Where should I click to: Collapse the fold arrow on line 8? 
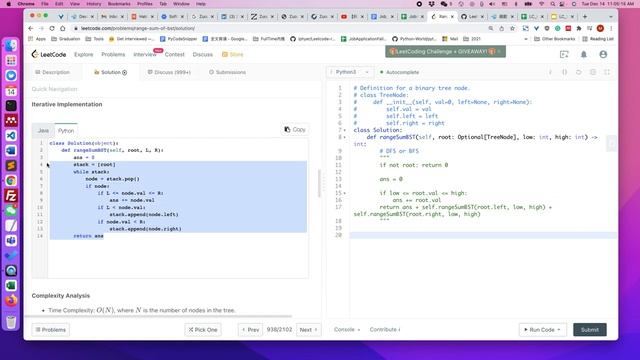[345, 137]
